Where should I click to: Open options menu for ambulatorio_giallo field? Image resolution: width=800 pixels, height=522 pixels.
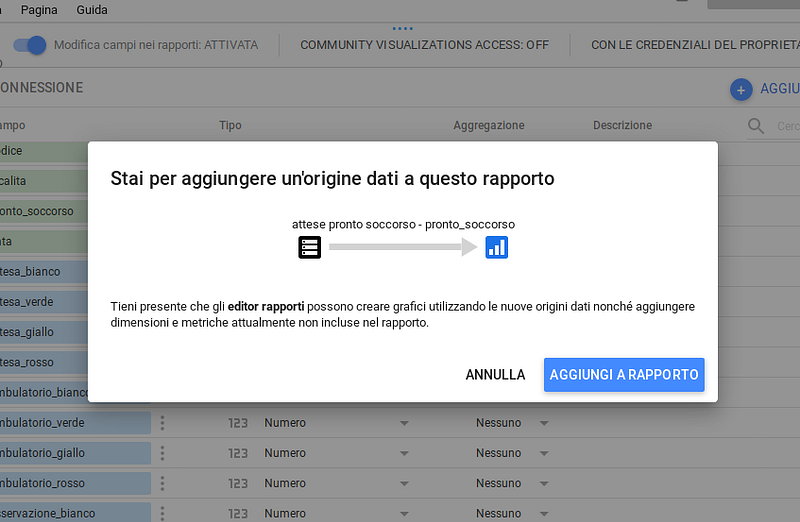point(162,453)
